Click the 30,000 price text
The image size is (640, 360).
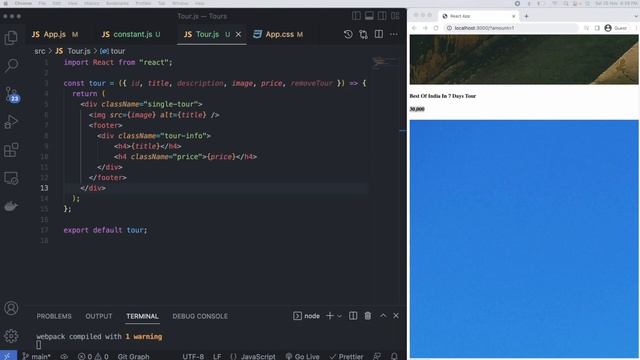[417, 109]
